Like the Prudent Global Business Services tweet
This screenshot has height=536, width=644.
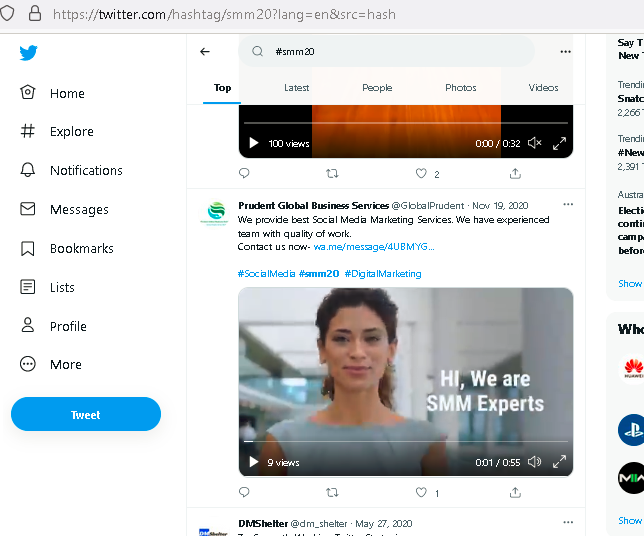click(422, 492)
